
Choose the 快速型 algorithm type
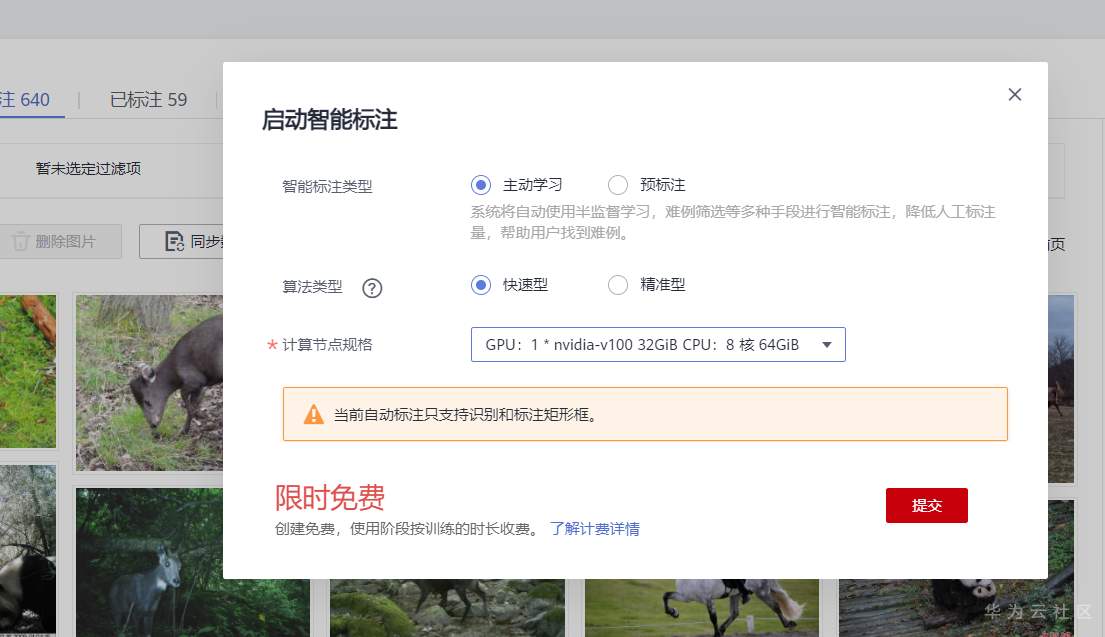[x=481, y=285]
